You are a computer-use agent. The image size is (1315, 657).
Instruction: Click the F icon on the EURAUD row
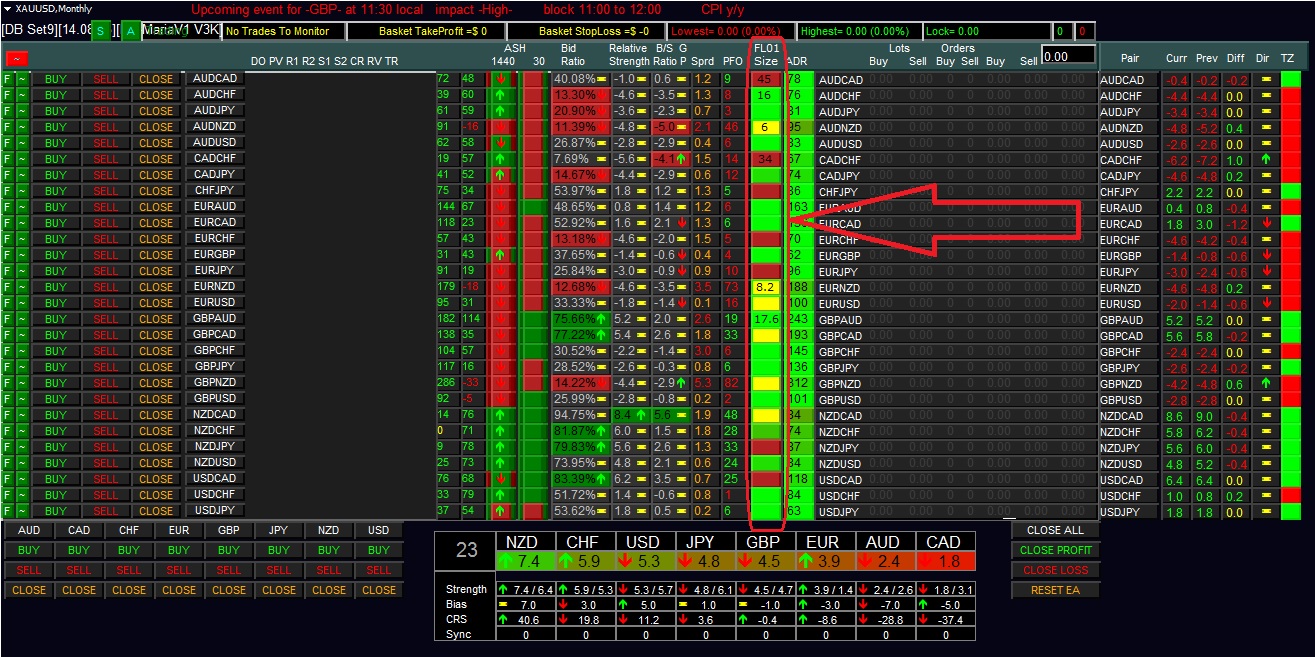click(8, 207)
